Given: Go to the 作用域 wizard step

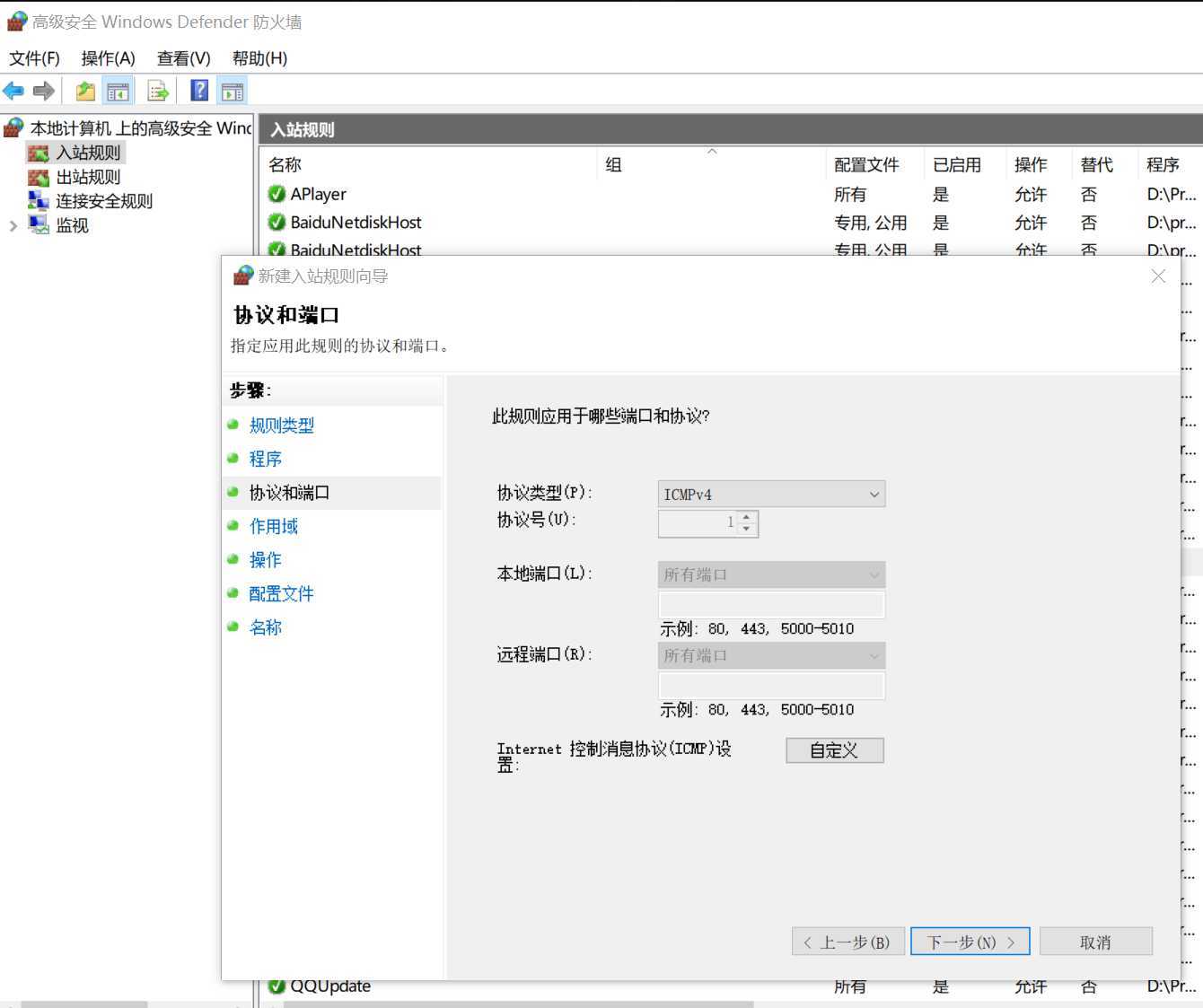Looking at the screenshot, I should [x=273, y=526].
